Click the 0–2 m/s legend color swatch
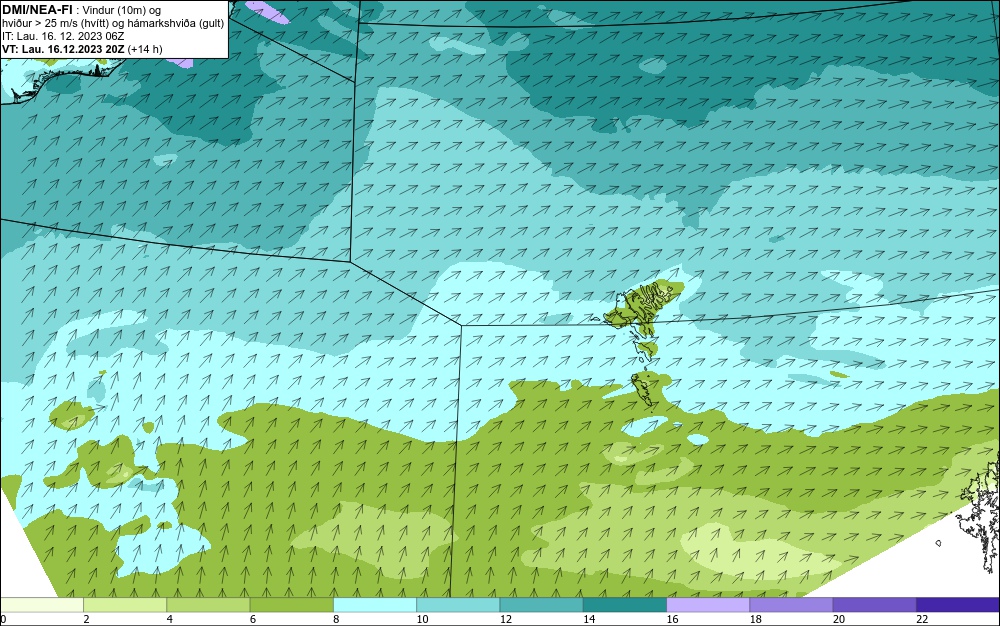The width and height of the screenshot is (1000, 626). click(41, 604)
